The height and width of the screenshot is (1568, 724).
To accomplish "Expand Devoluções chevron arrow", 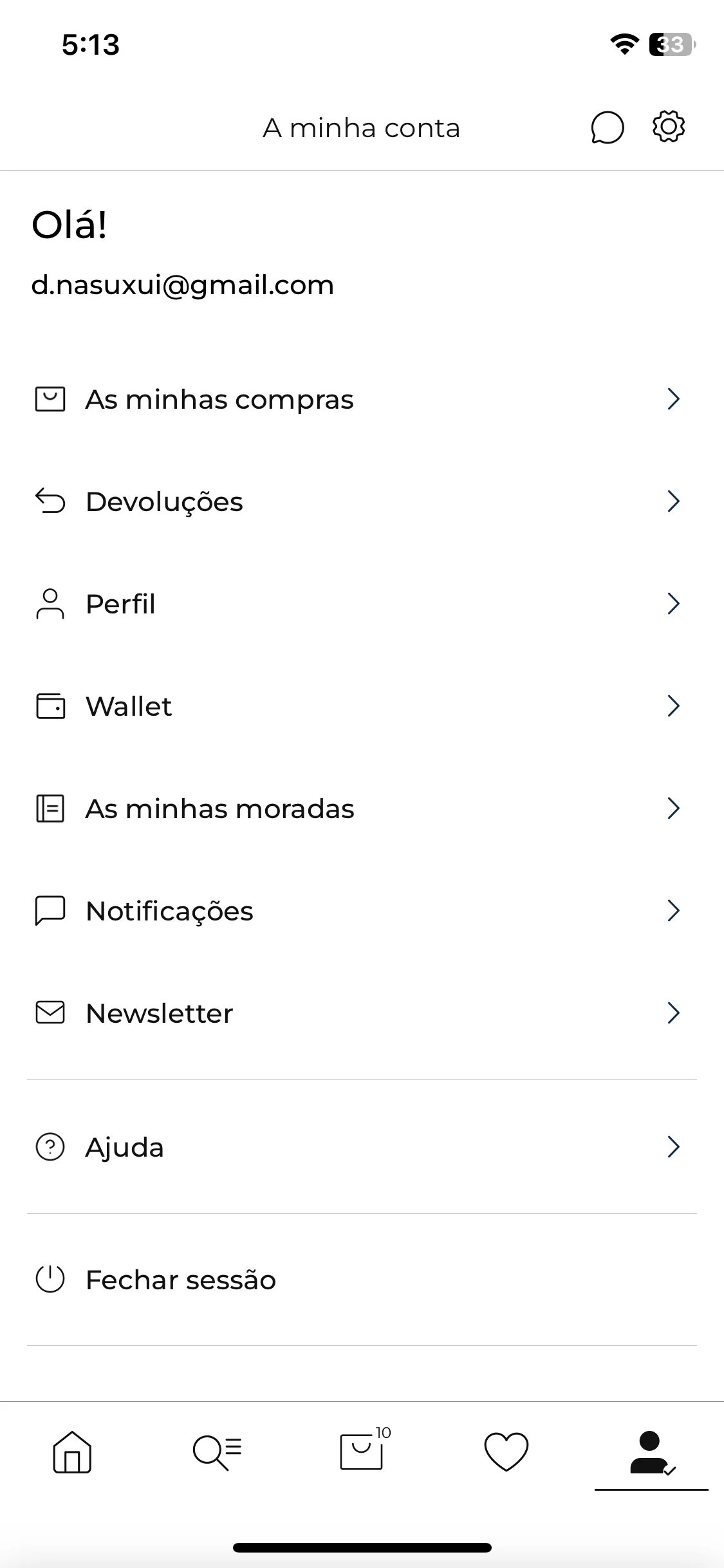I will pos(674,501).
